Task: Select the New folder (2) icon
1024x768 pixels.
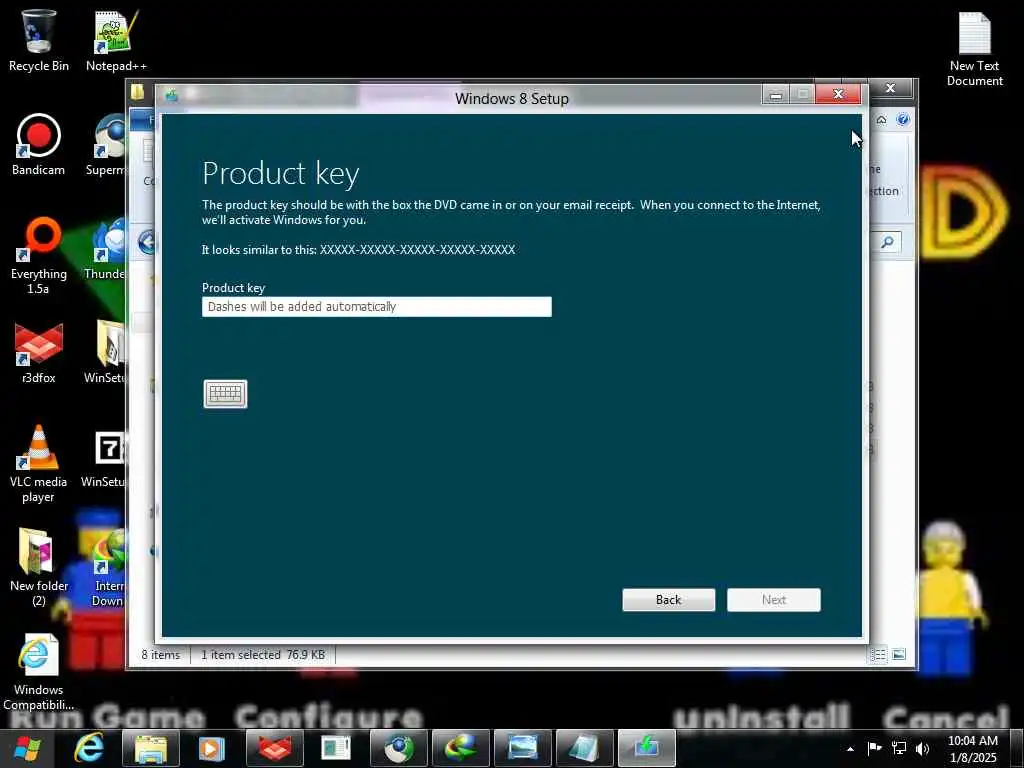Action: point(39,567)
